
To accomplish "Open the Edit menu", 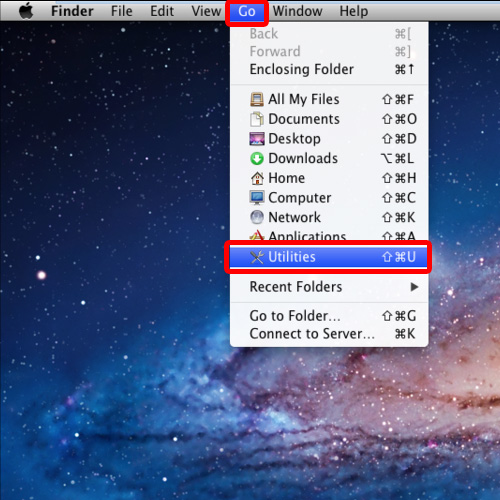I will (162, 11).
